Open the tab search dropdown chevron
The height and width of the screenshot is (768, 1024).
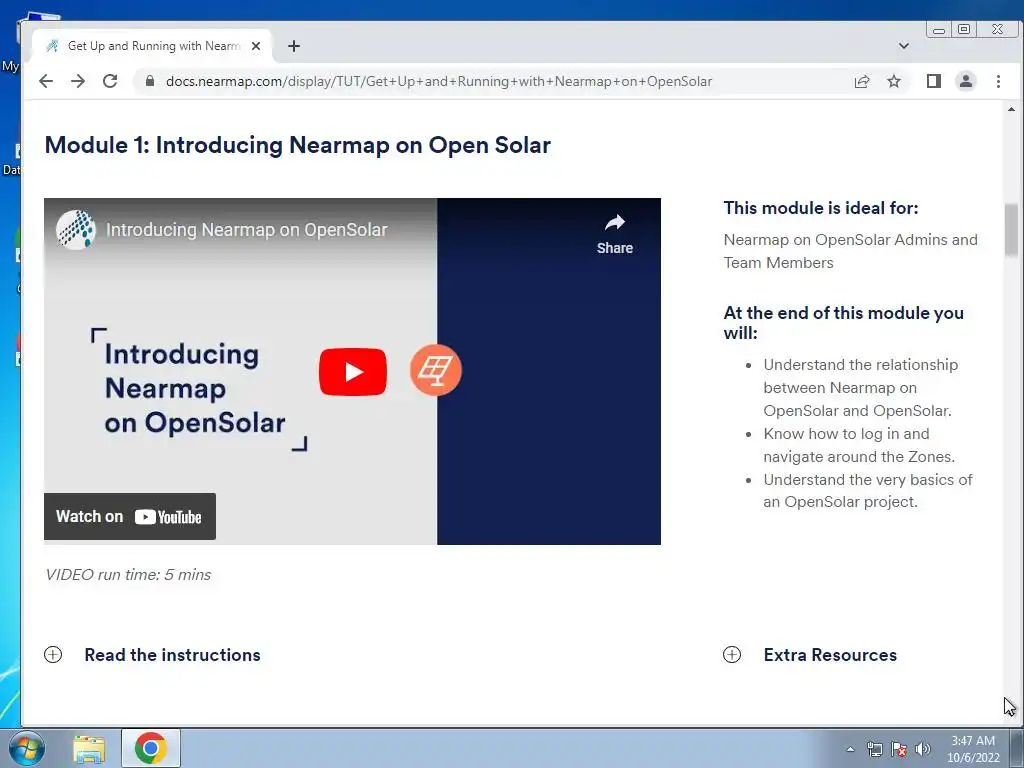point(904,46)
